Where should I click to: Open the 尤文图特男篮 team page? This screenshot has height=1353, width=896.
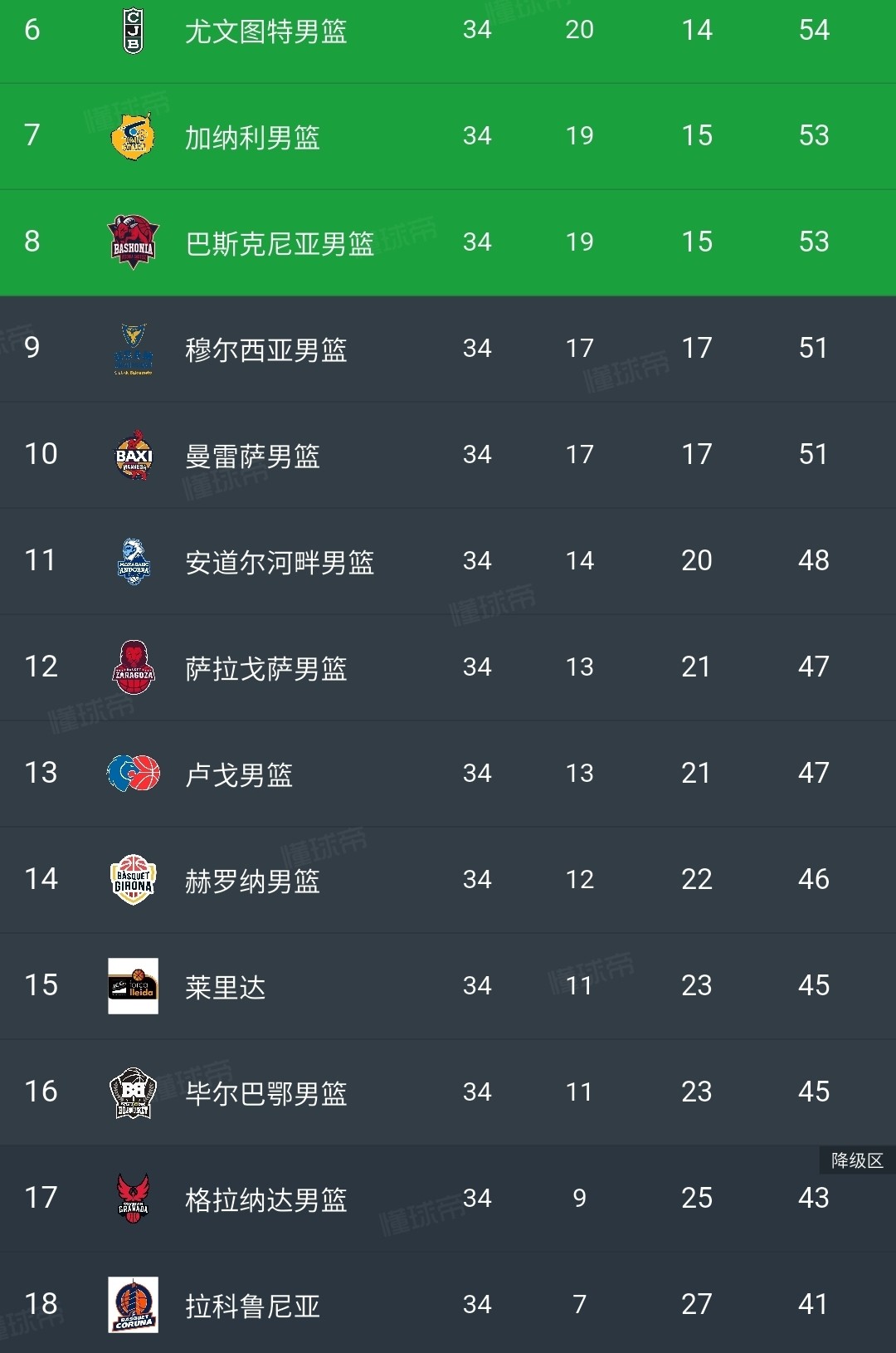[265, 32]
